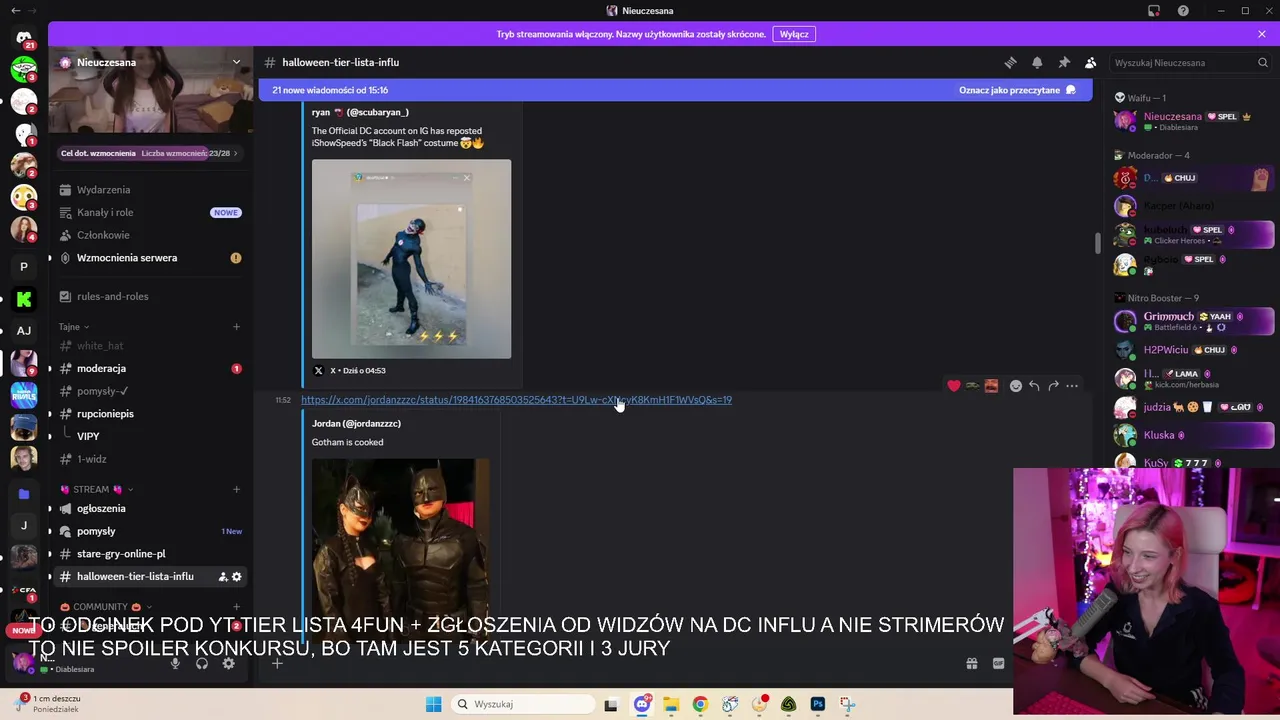
Task: Open the 1-widz channel
Action: pos(150,459)
